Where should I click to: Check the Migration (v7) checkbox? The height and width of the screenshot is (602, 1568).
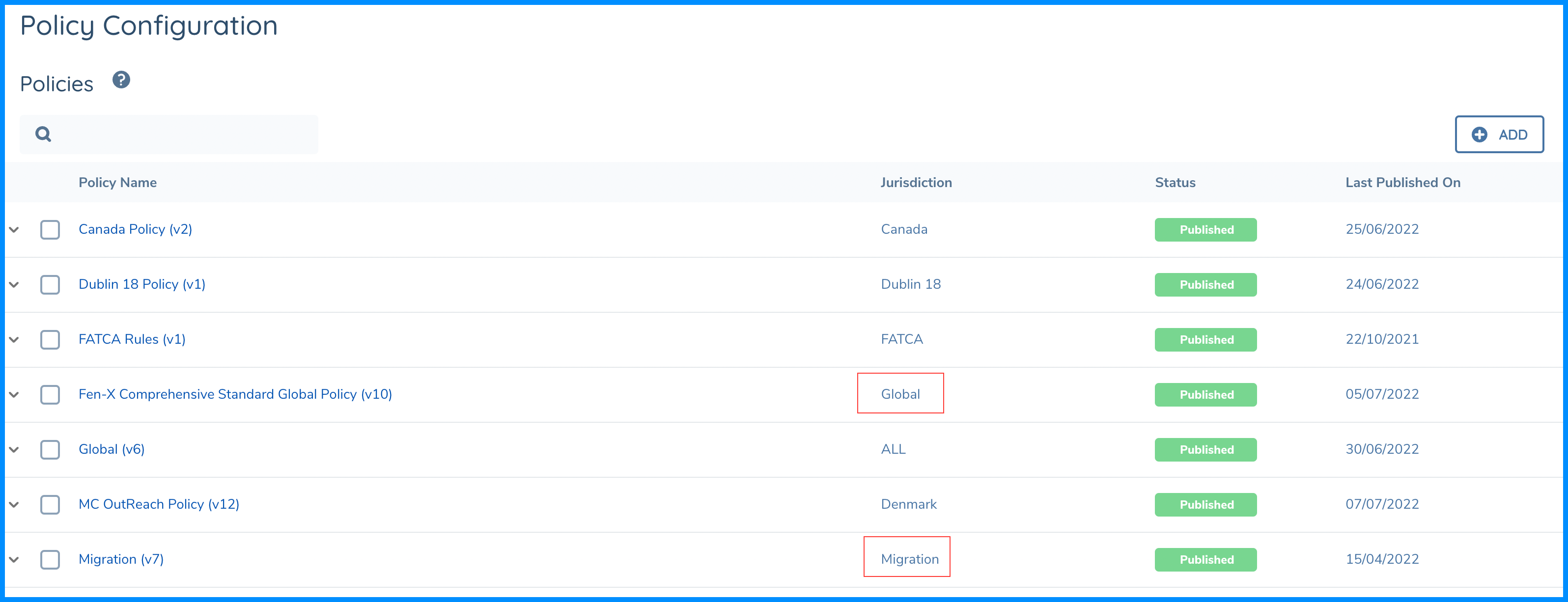coord(50,559)
